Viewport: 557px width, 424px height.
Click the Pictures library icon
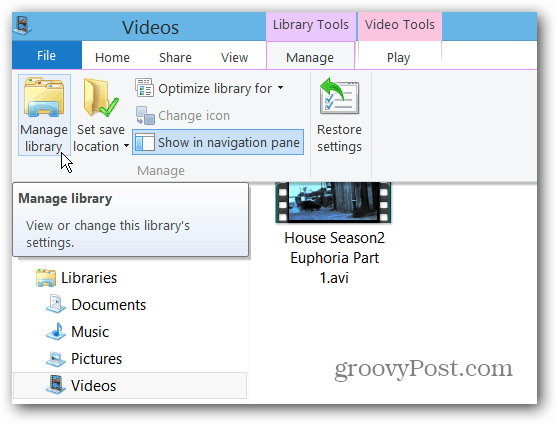pos(56,359)
